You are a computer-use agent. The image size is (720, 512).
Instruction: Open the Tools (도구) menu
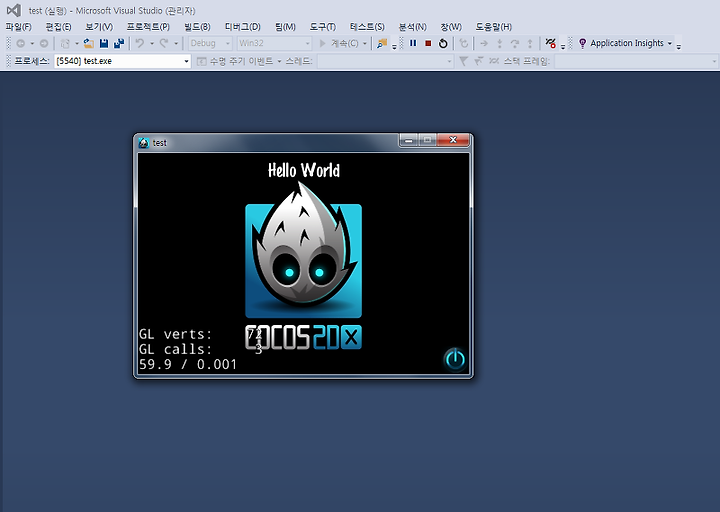(x=322, y=27)
